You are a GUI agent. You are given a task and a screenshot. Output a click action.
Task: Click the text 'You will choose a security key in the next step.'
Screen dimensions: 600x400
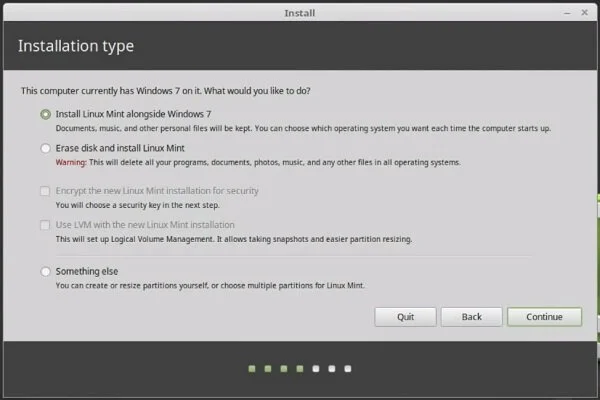137,205
